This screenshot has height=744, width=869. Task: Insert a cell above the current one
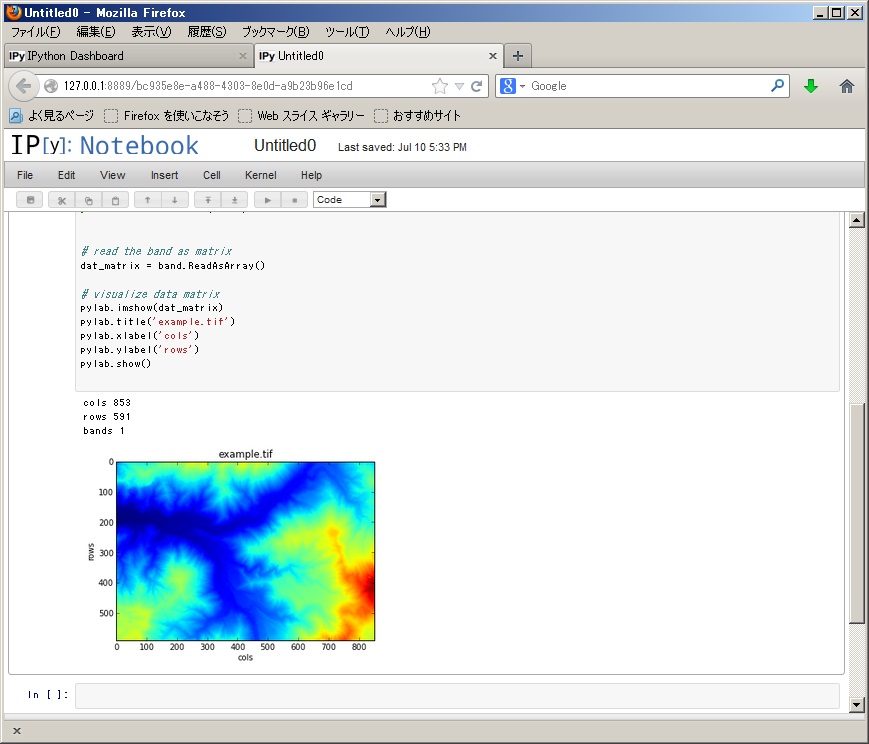coord(208,200)
